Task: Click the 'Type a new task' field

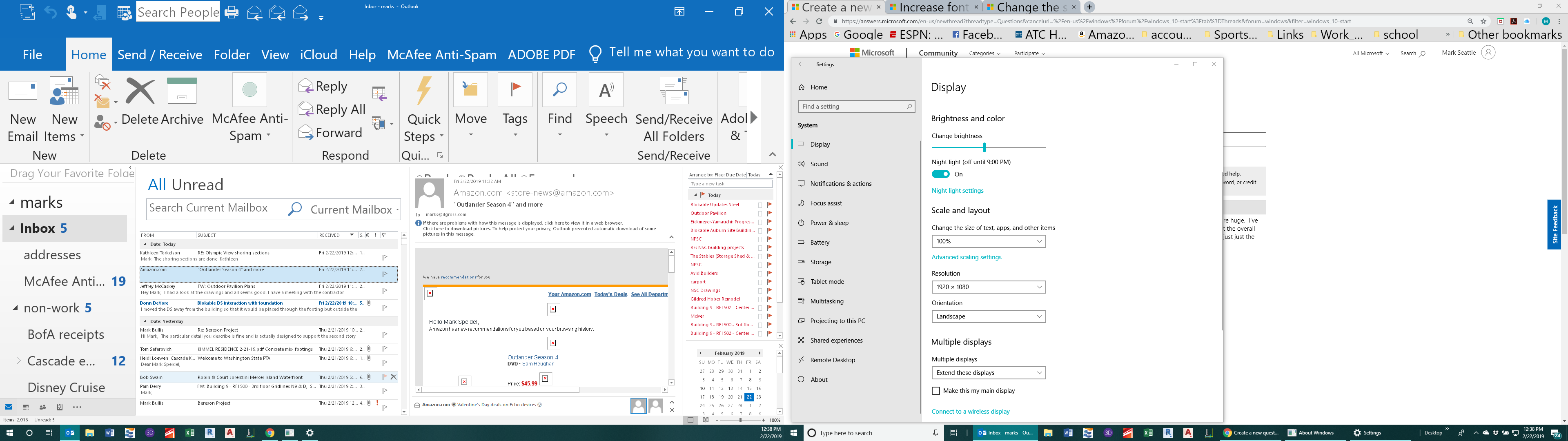Action: (731, 184)
